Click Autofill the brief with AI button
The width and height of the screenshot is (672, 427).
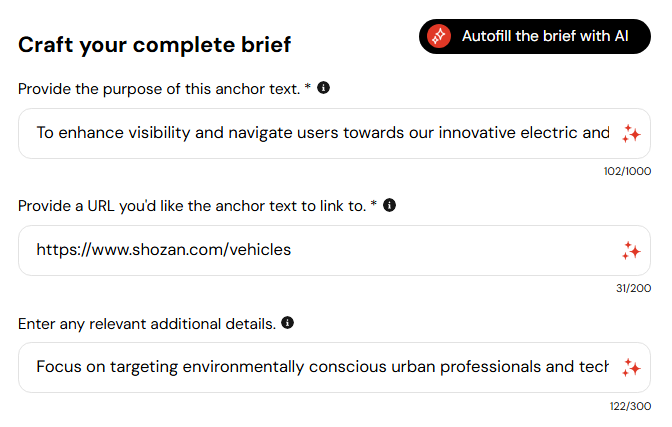(x=535, y=36)
